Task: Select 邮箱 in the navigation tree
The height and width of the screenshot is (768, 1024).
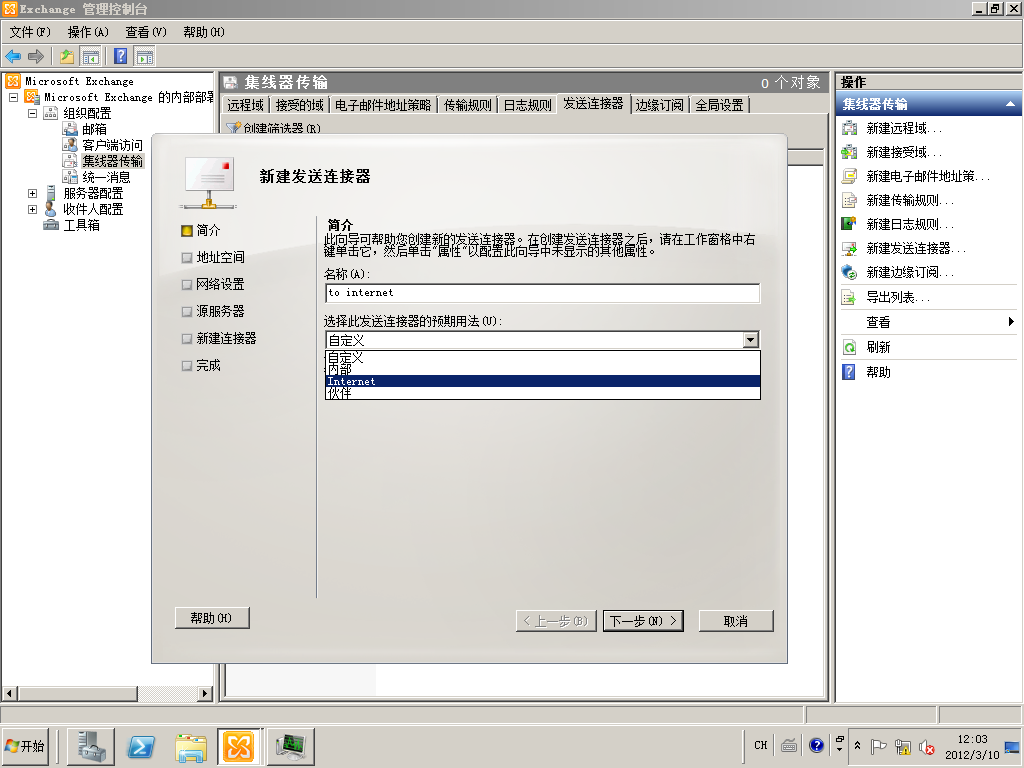Action: [x=94, y=129]
